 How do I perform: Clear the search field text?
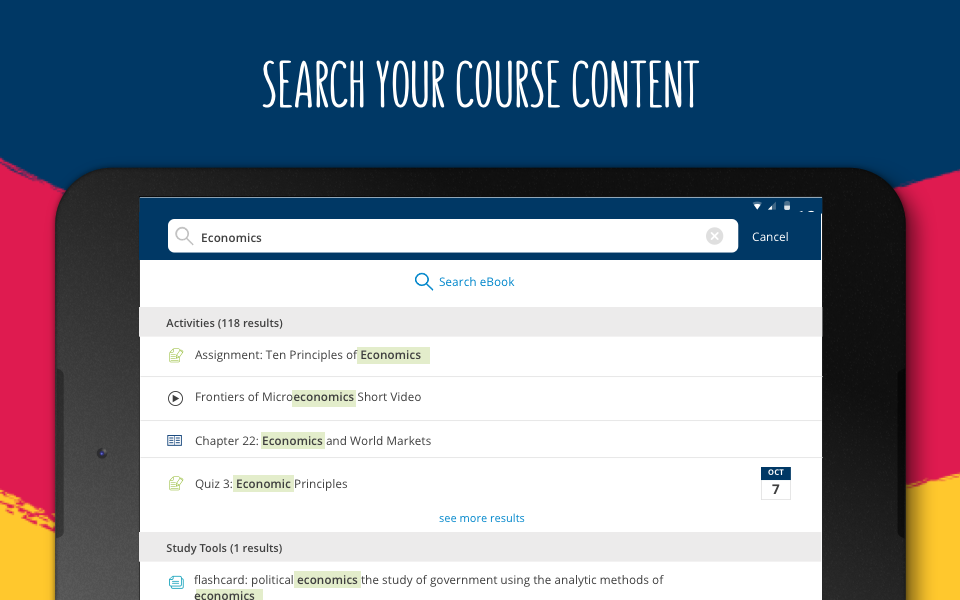[714, 236]
